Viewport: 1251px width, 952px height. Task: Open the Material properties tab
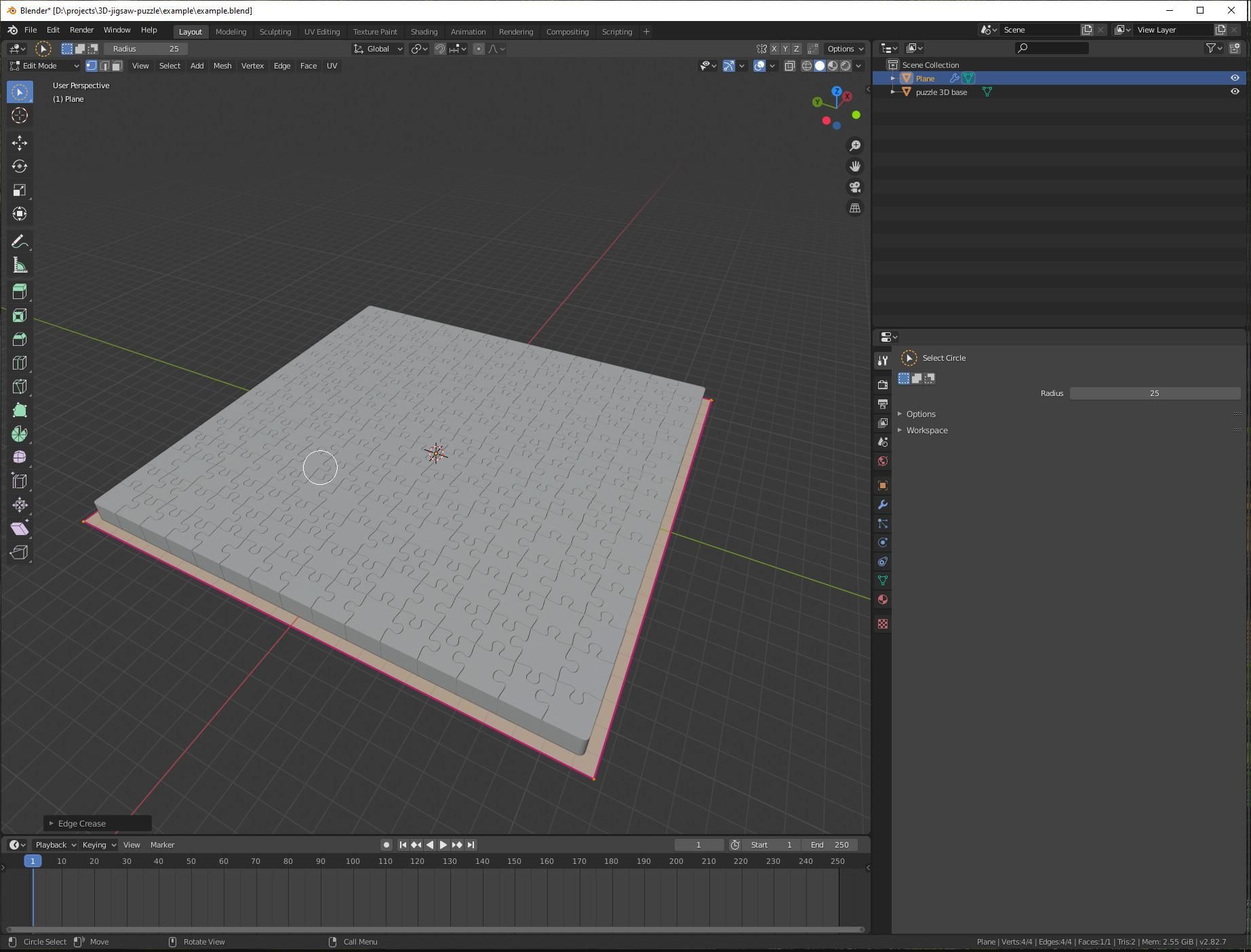pos(882,599)
